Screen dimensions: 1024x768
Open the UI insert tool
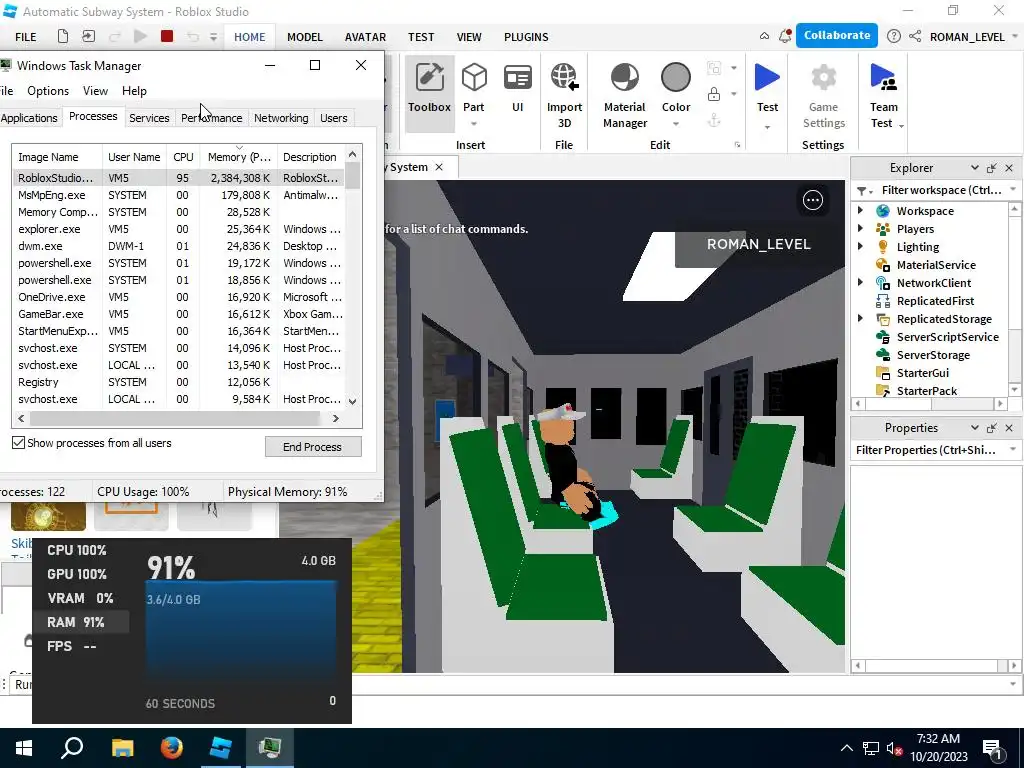click(x=517, y=88)
